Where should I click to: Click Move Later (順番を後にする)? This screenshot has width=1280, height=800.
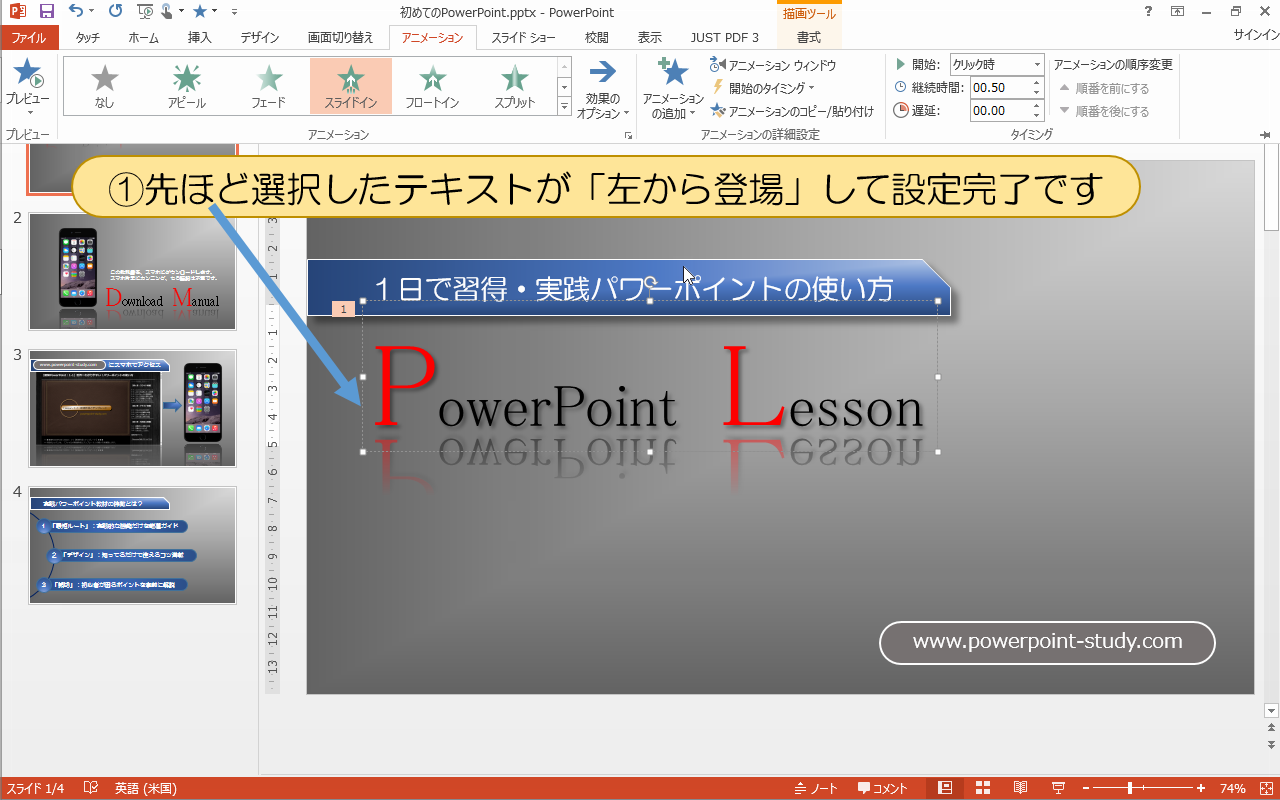(1104, 111)
